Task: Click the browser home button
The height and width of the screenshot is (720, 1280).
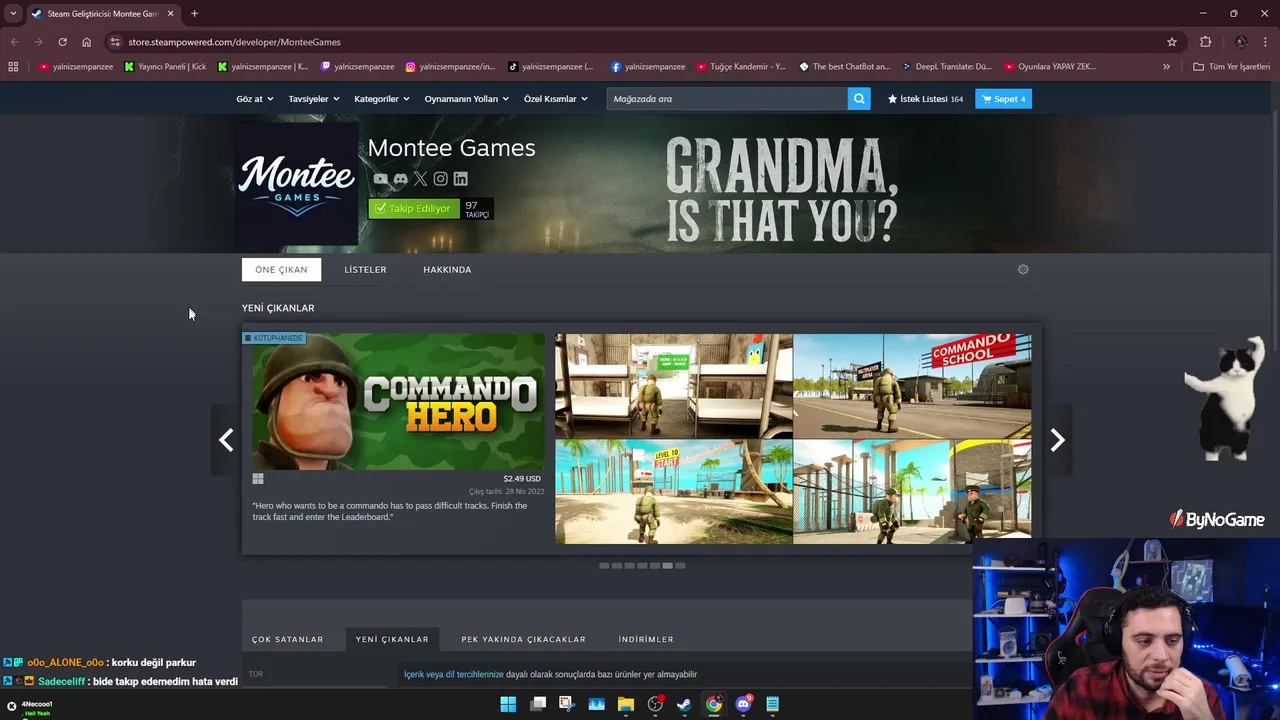Action: pos(86,42)
